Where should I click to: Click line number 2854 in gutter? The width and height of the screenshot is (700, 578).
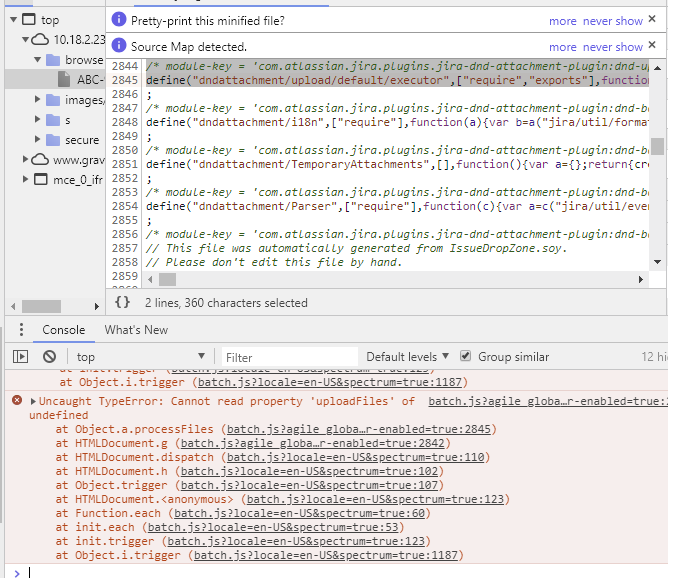click(125, 206)
